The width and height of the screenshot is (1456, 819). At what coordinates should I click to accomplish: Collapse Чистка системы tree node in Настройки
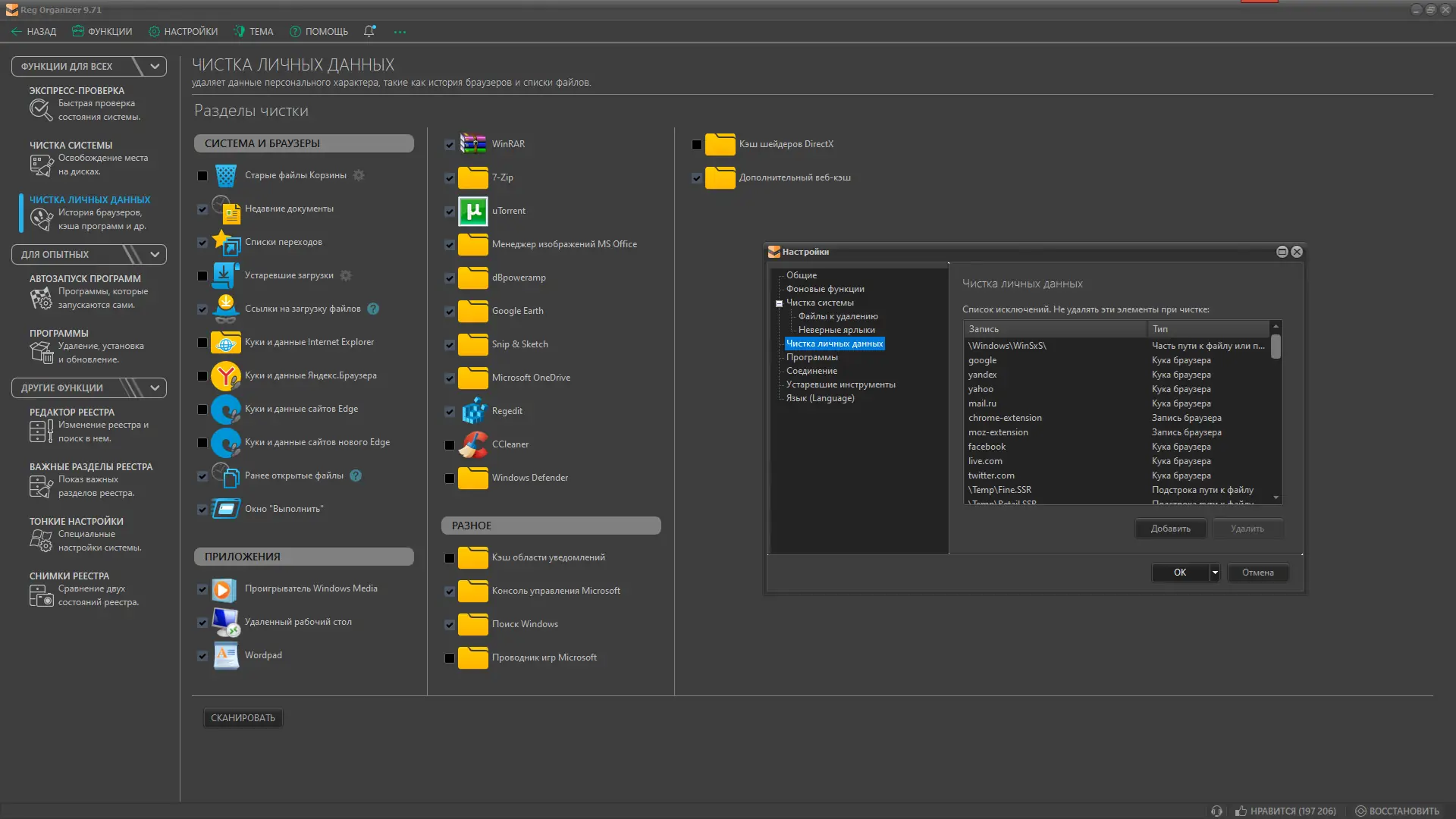[779, 303]
